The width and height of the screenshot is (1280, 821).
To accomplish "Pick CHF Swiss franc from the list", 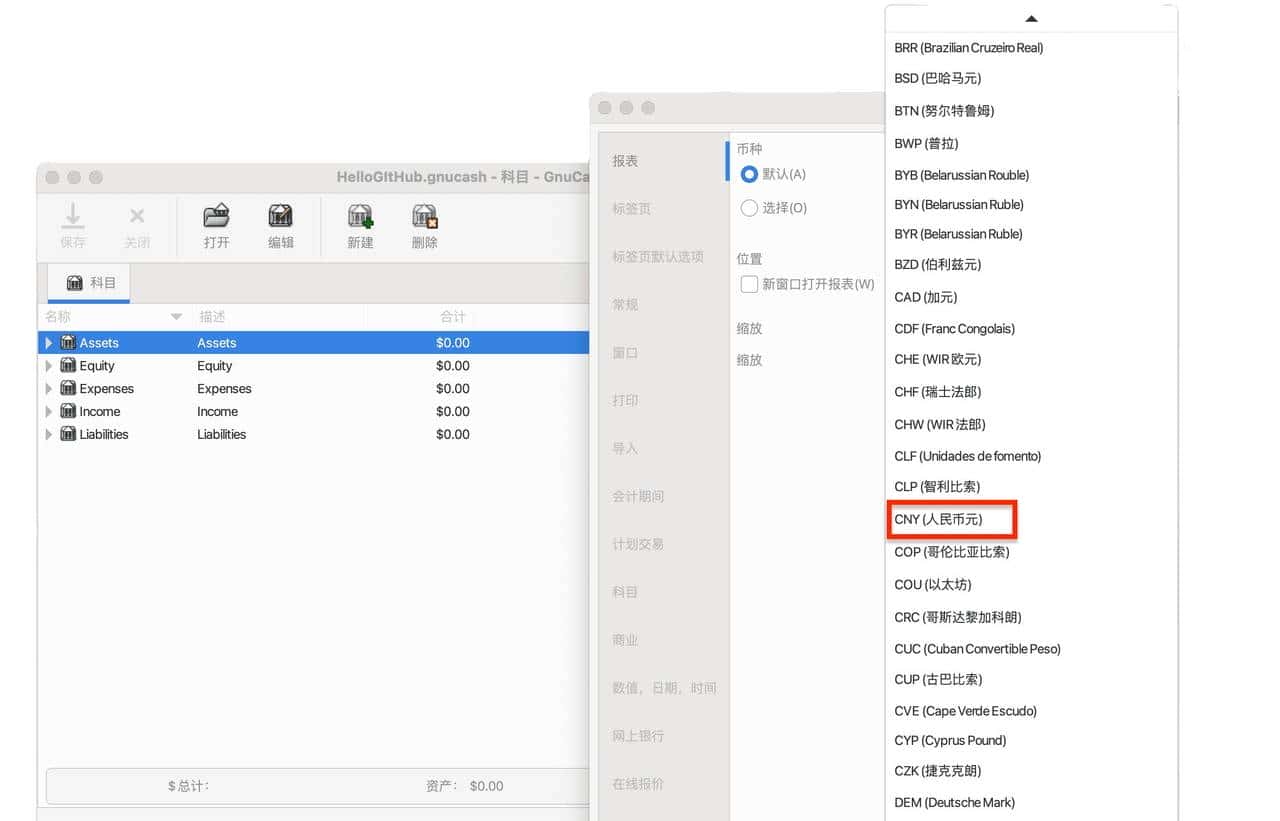I will tap(937, 392).
